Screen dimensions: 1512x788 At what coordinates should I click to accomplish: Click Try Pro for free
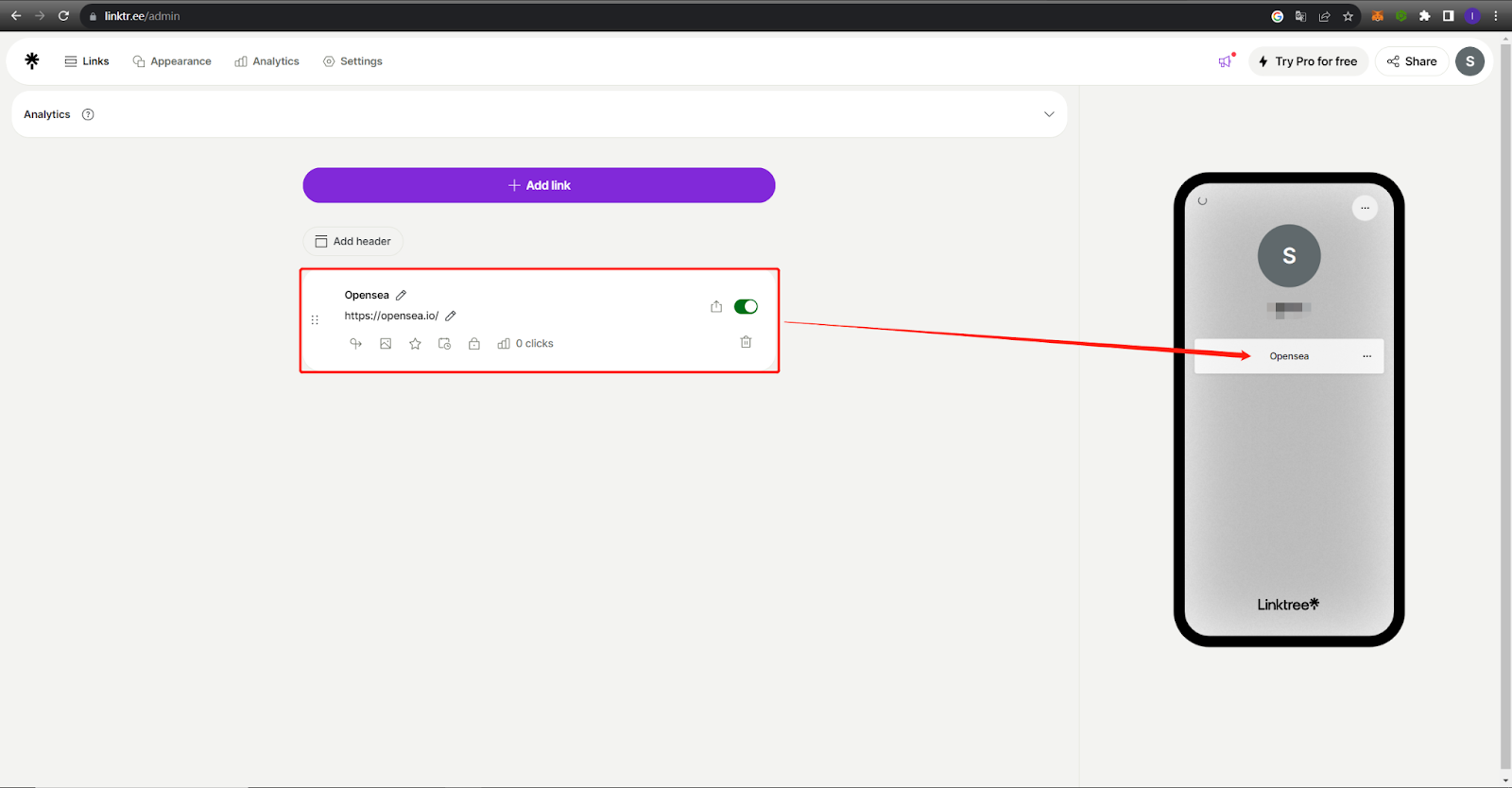pyautogui.click(x=1309, y=61)
